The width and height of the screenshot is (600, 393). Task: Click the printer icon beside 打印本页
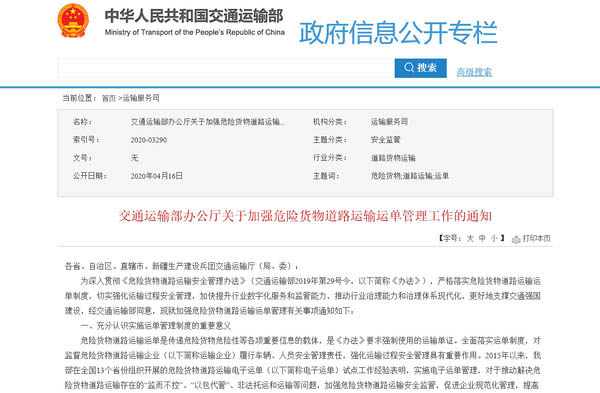pos(516,239)
